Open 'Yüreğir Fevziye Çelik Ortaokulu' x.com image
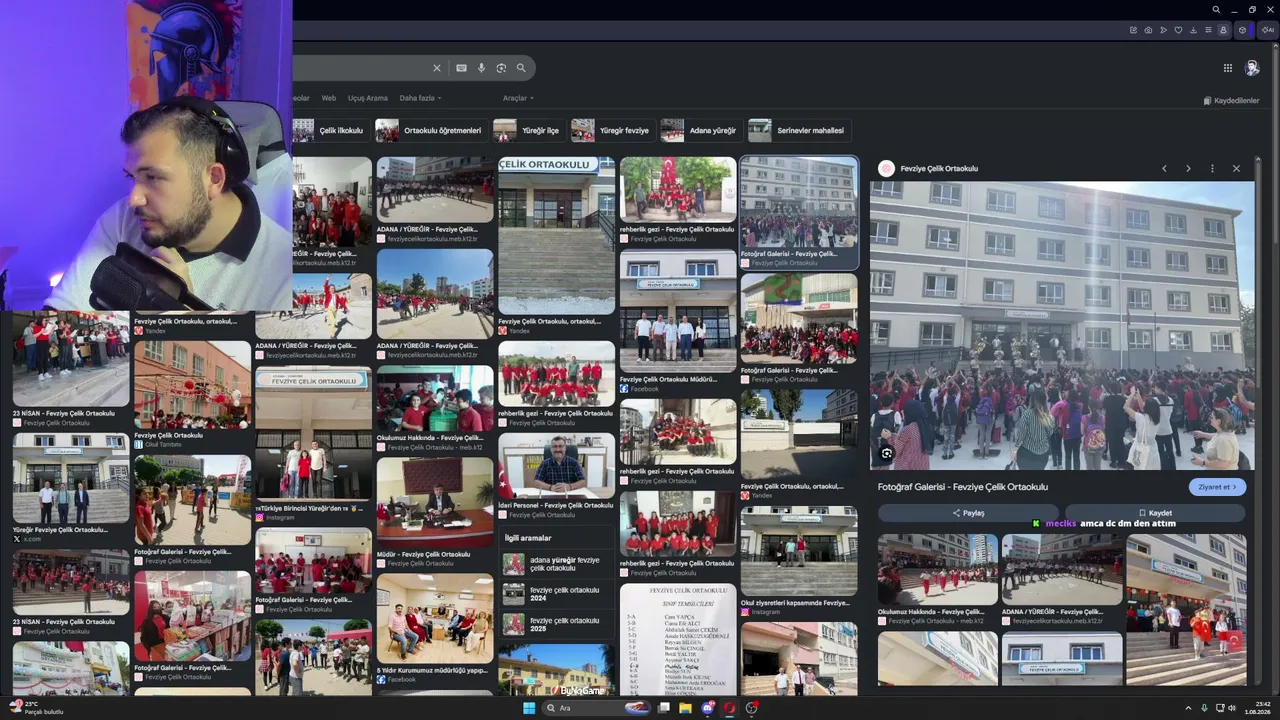1280x720 pixels. click(x=71, y=479)
